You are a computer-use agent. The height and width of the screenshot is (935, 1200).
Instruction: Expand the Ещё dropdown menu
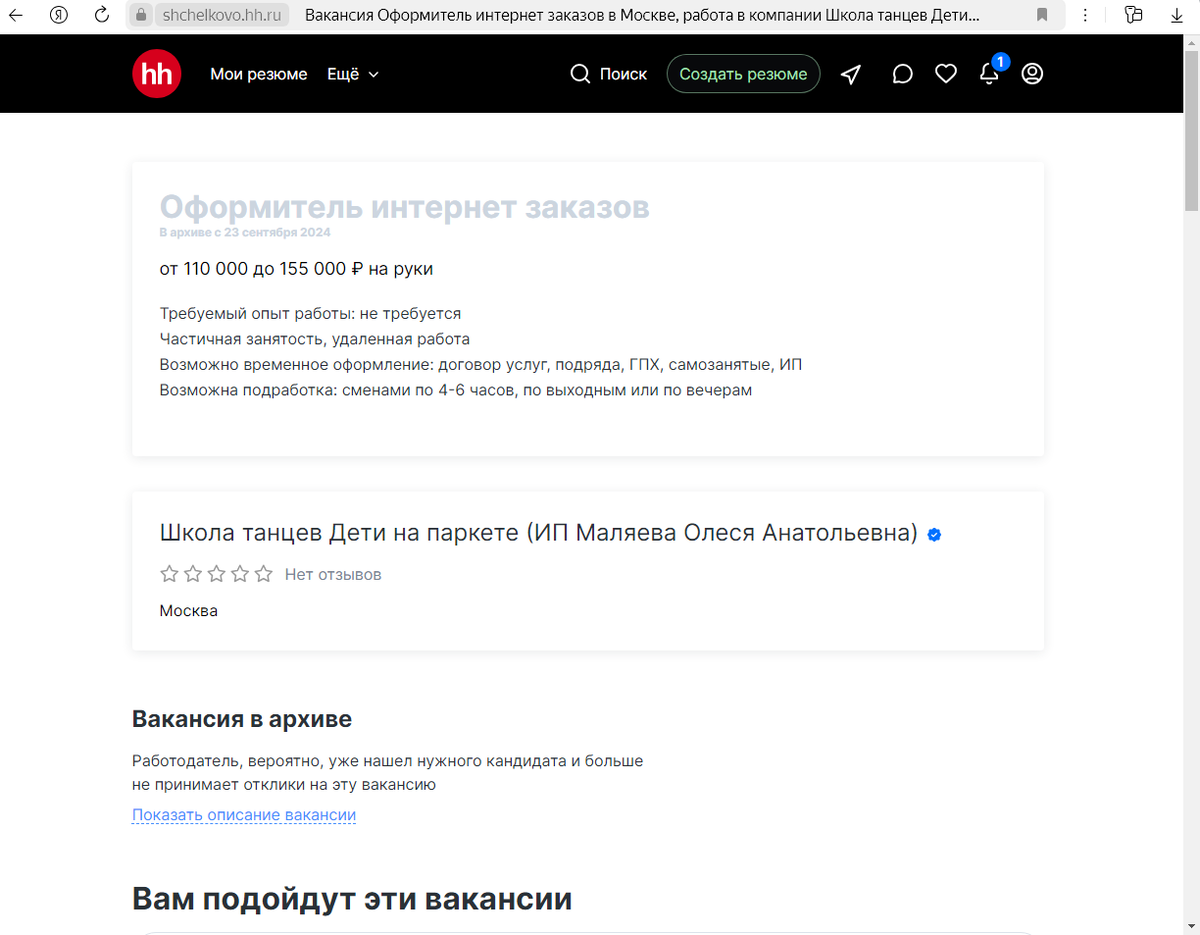click(x=352, y=74)
